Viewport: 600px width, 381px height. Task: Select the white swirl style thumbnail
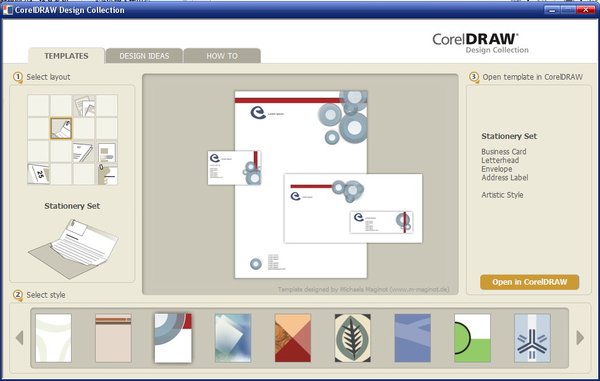(x=54, y=338)
